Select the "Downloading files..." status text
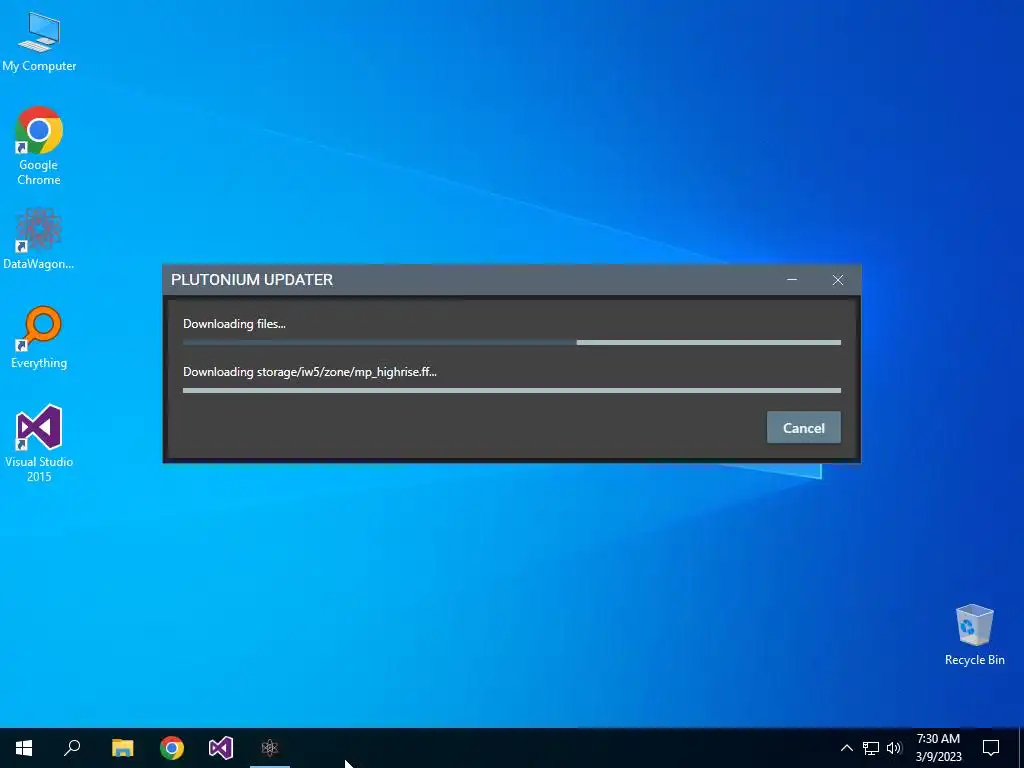This screenshot has height=768, width=1024. (234, 323)
